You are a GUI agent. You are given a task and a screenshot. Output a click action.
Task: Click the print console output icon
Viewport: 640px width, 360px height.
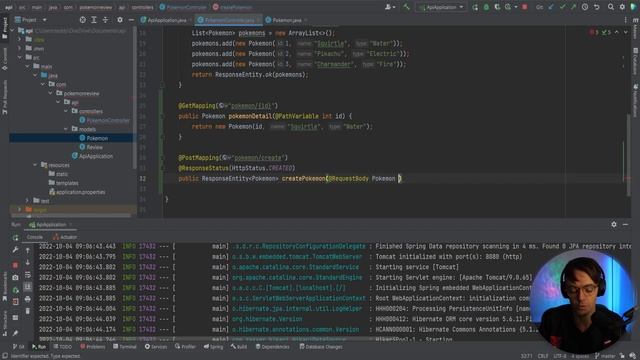(28, 299)
